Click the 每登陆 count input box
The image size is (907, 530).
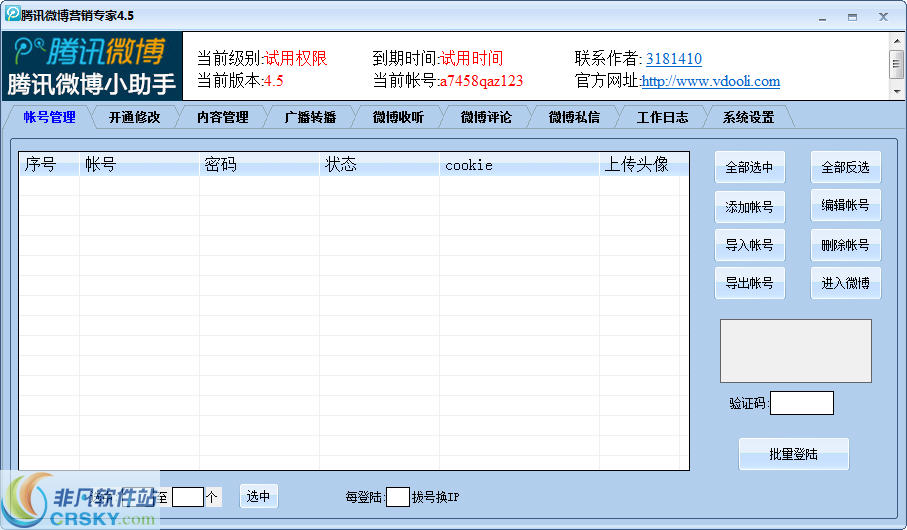click(x=398, y=497)
